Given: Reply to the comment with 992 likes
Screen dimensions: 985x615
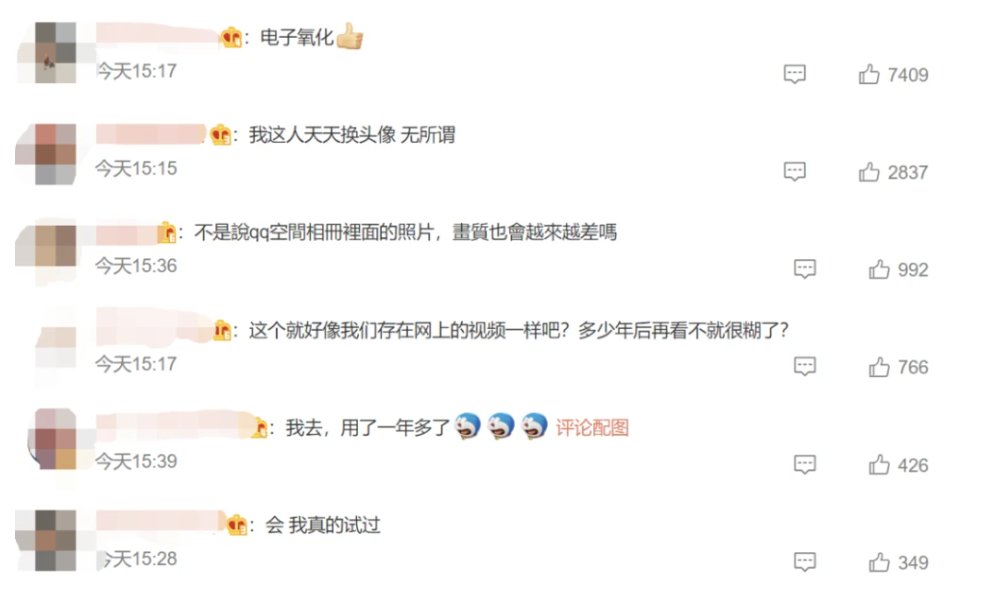Looking at the screenshot, I should coord(804,269).
